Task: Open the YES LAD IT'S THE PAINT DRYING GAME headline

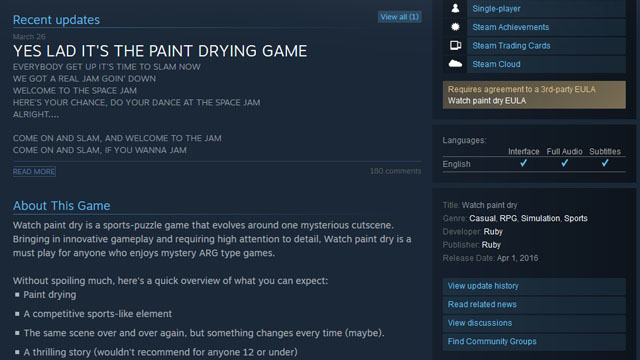Action: click(160, 51)
